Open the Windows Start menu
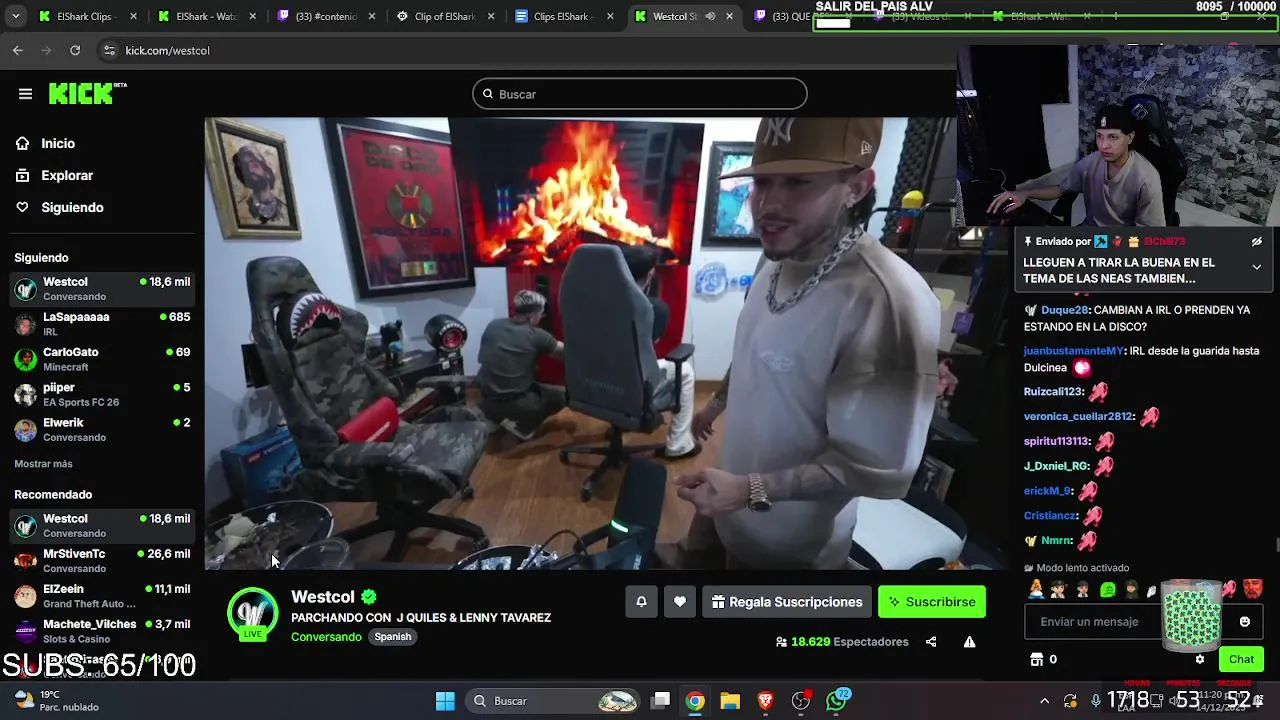Viewport: 1280px width, 720px height. (445, 701)
